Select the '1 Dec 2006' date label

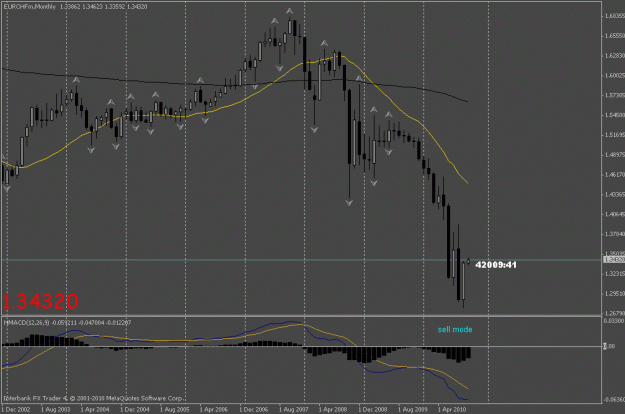[254, 409]
